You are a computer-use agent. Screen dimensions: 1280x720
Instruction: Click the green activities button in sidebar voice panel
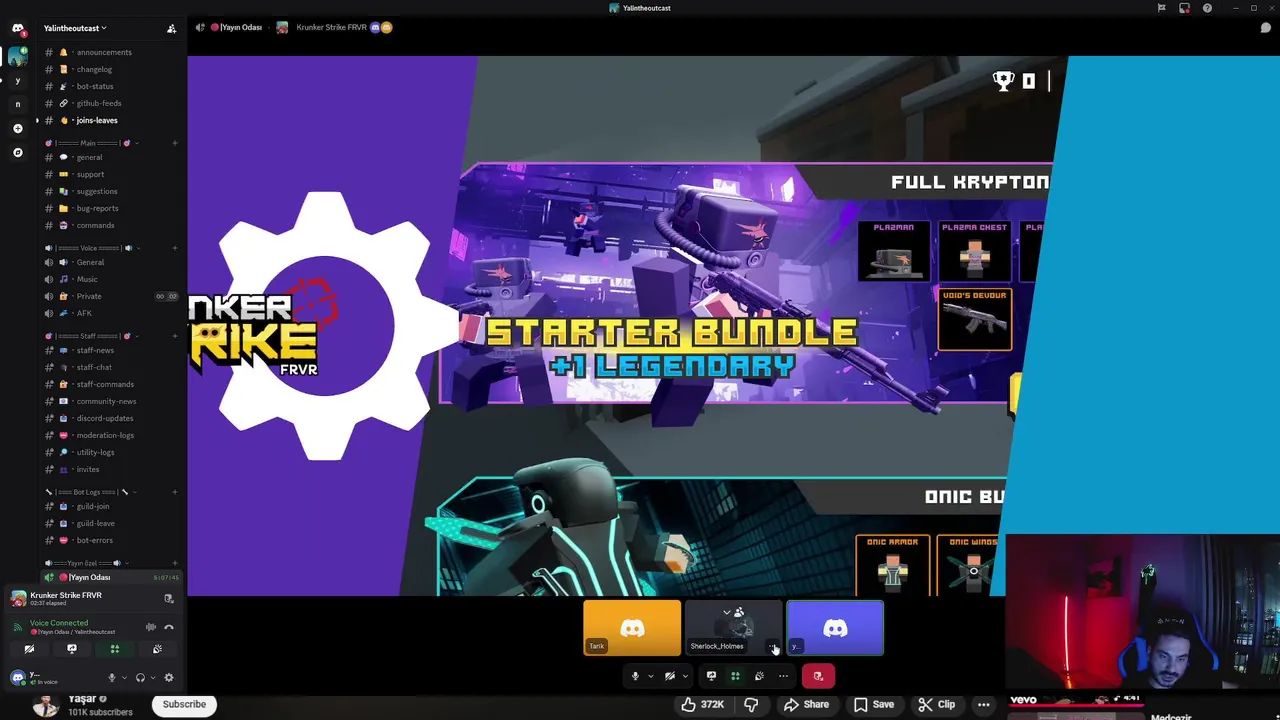(x=115, y=649)
